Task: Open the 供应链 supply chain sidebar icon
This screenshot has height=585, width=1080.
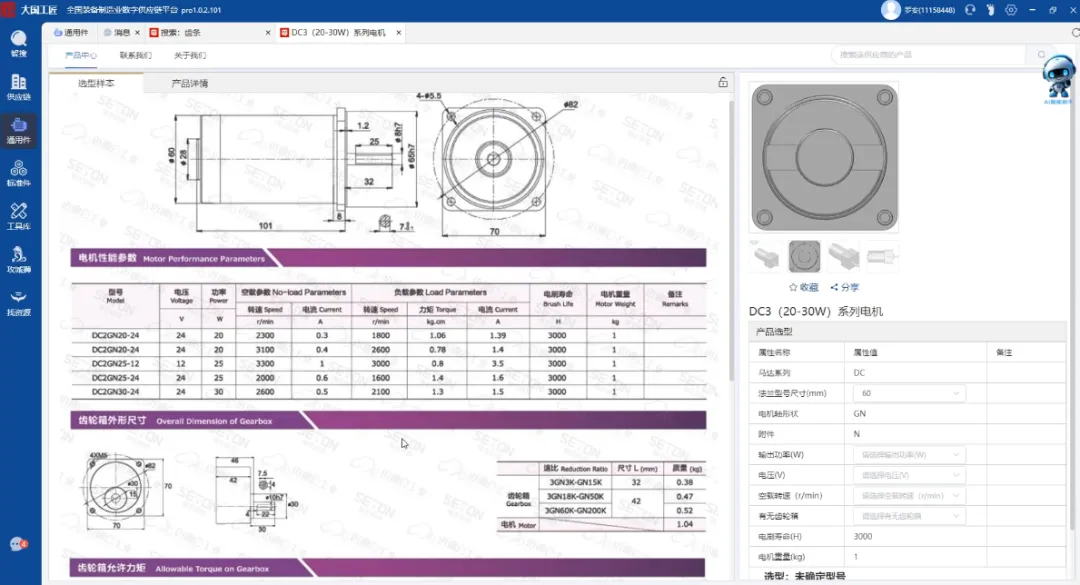Action: click(x=19, y=87)
